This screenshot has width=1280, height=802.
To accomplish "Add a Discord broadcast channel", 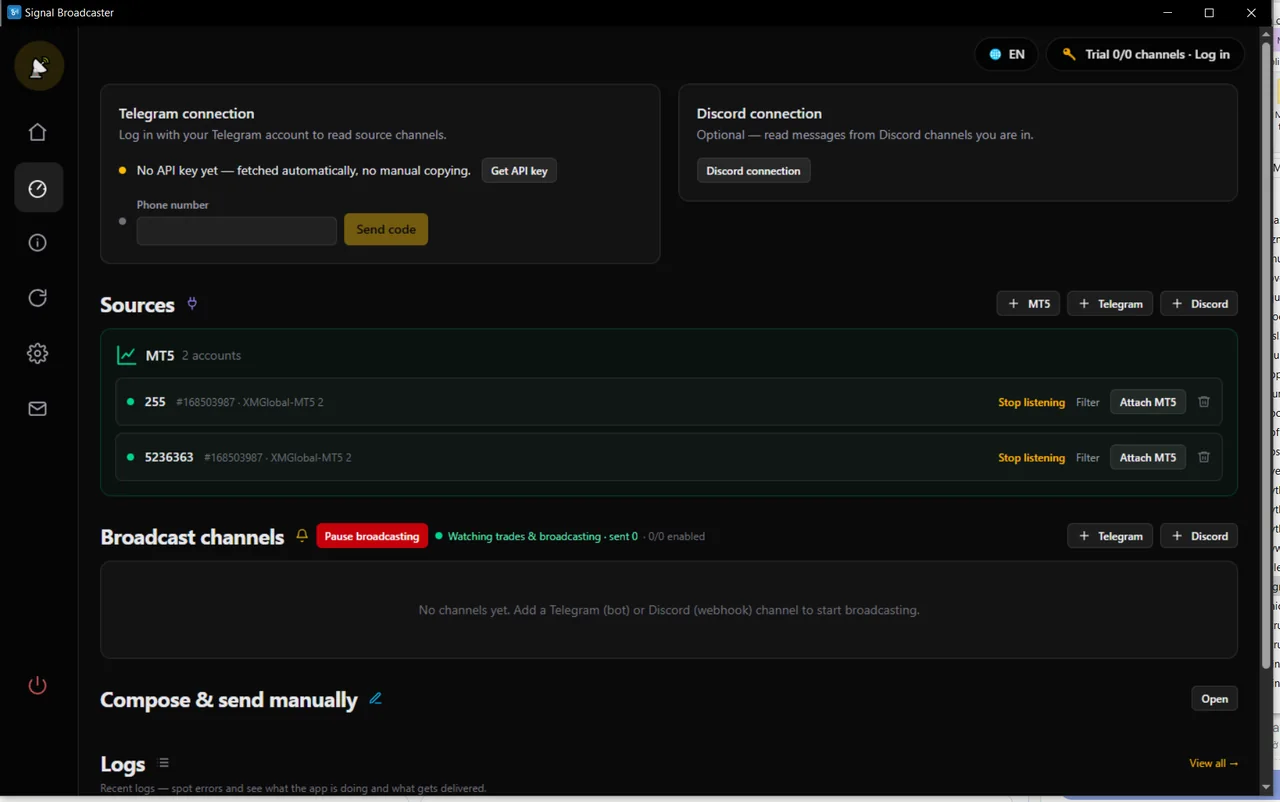I will [x=1199, y=536].
